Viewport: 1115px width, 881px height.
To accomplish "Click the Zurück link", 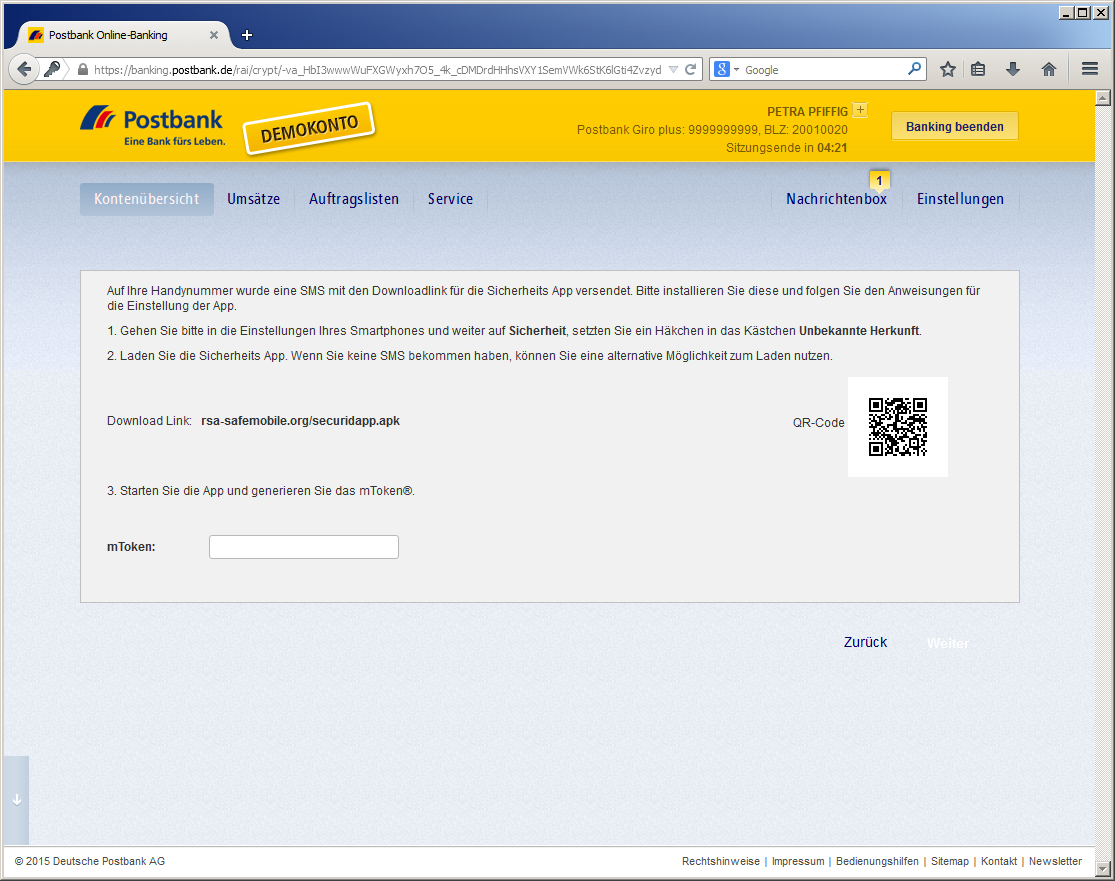I will tap(865, 642).
